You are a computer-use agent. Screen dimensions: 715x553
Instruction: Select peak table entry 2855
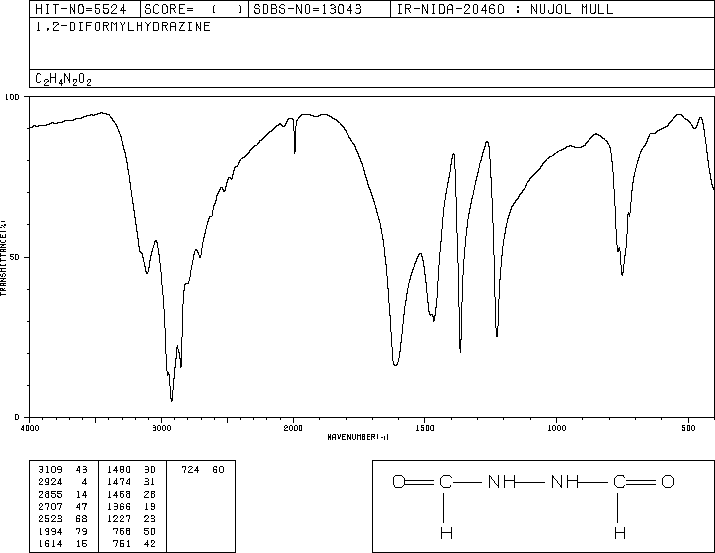click(50, 494)
